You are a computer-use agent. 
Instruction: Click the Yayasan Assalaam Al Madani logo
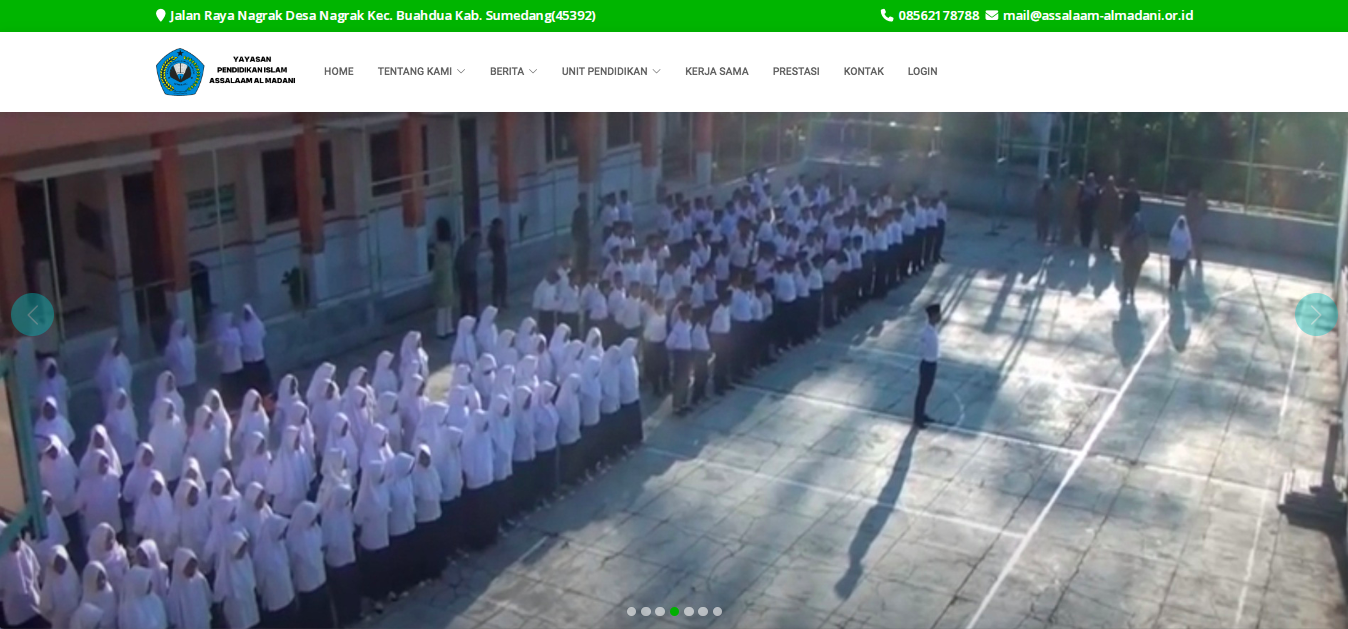click(x=225, y=72)
